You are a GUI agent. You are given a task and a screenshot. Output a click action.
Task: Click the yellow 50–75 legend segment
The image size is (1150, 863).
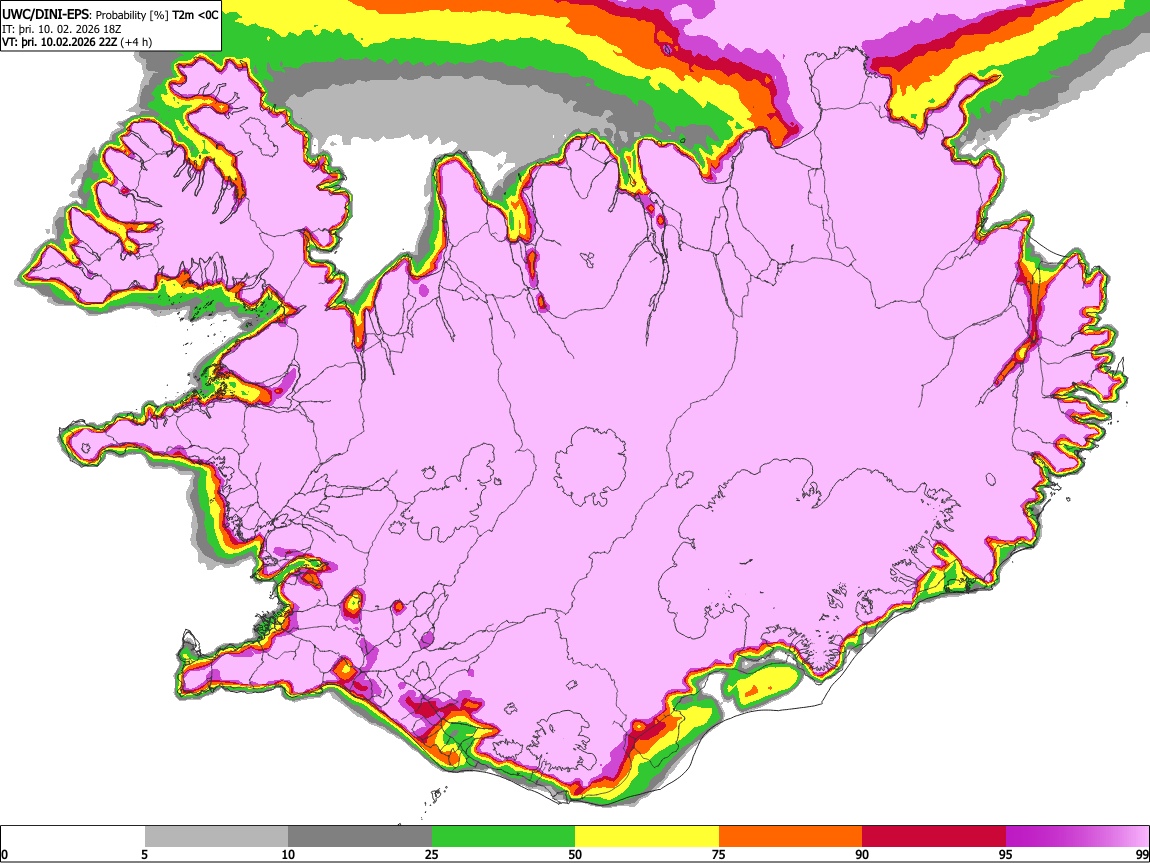pyautogui.click(x=647, y=837)
